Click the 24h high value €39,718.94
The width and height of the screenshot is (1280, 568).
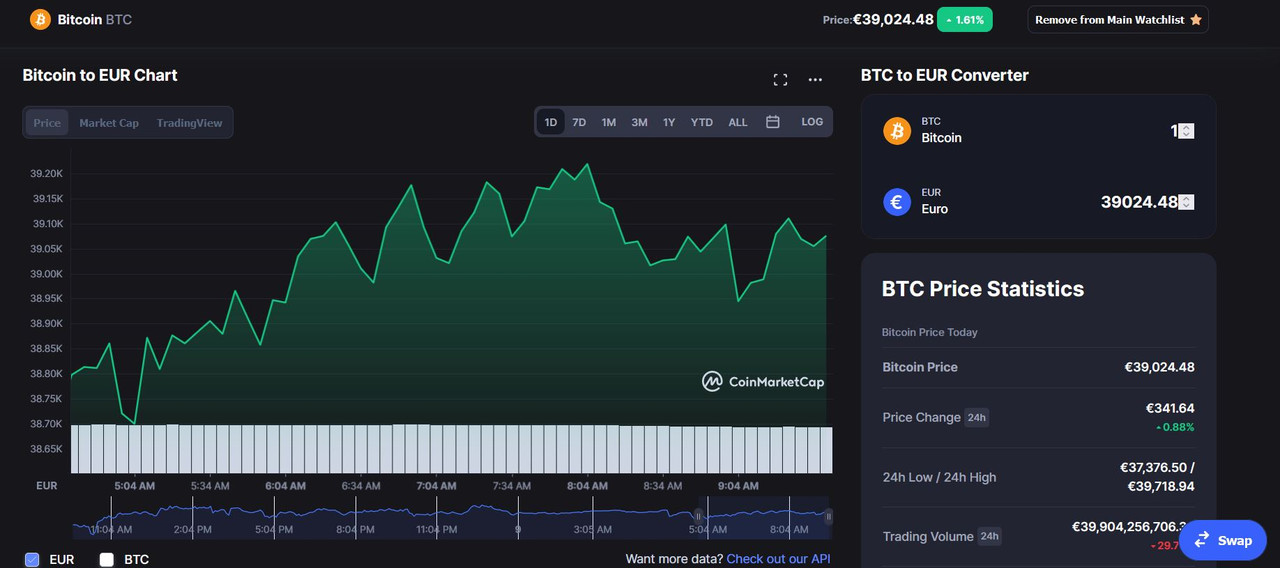tap(1160, 486)
